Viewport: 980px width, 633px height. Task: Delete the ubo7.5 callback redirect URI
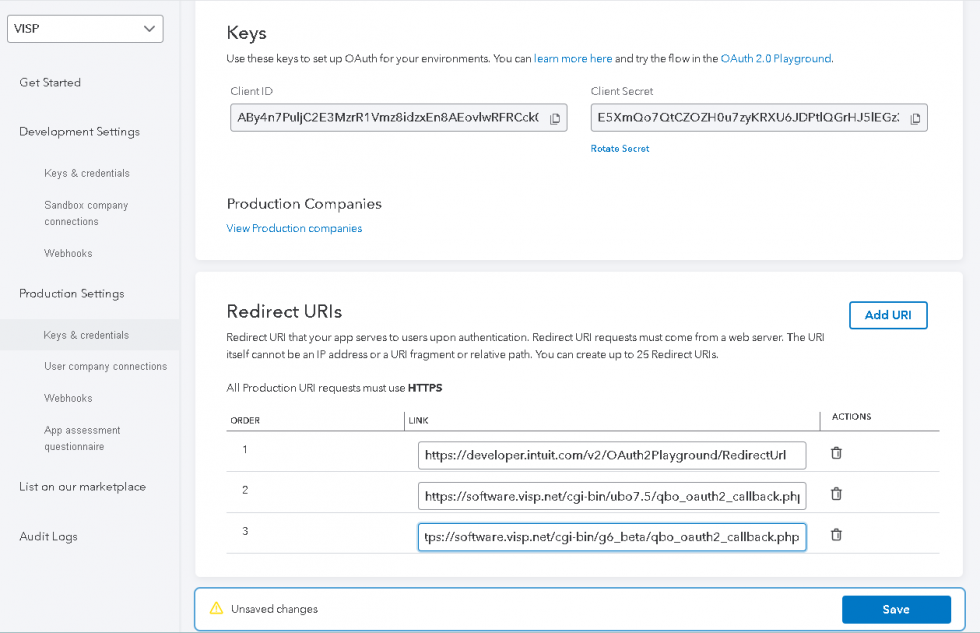(836, 494)
